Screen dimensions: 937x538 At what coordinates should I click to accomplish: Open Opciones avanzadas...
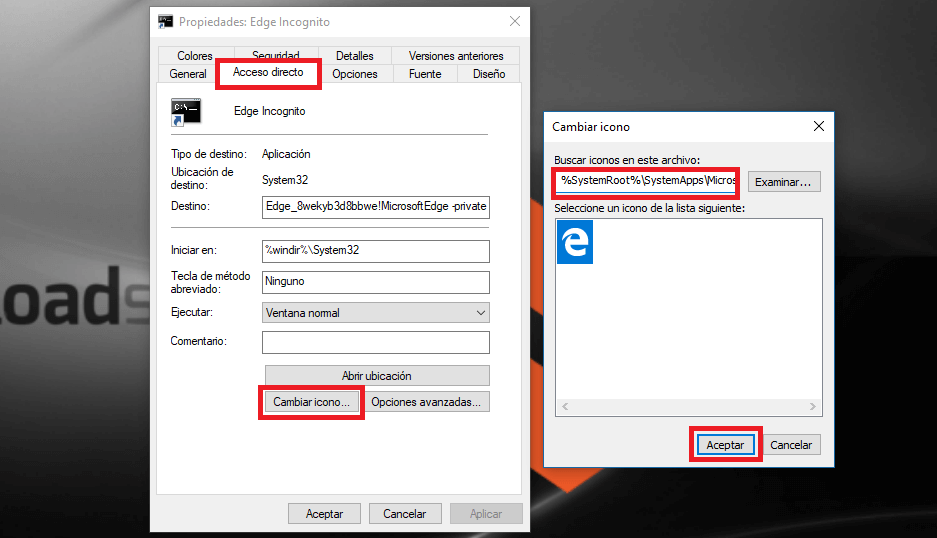coord(426,402)
